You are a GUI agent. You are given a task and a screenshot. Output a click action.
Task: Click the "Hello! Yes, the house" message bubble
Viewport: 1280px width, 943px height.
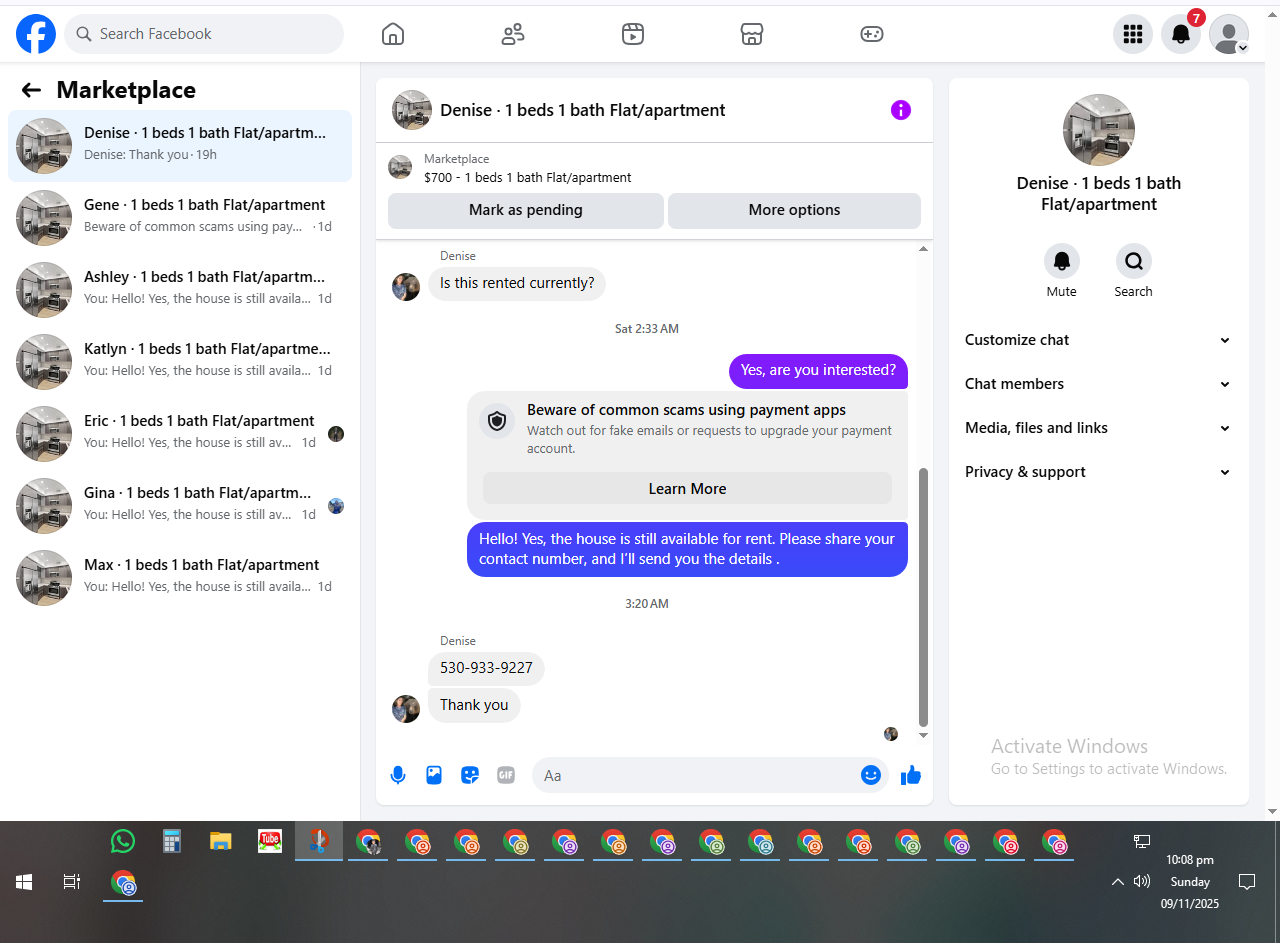[x=687, y=549]
